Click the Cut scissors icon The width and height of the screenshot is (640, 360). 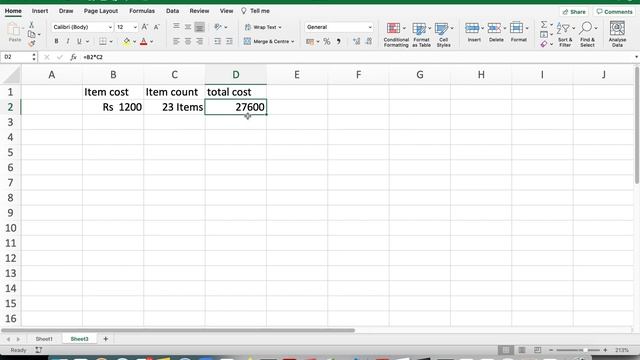[31, 25]
